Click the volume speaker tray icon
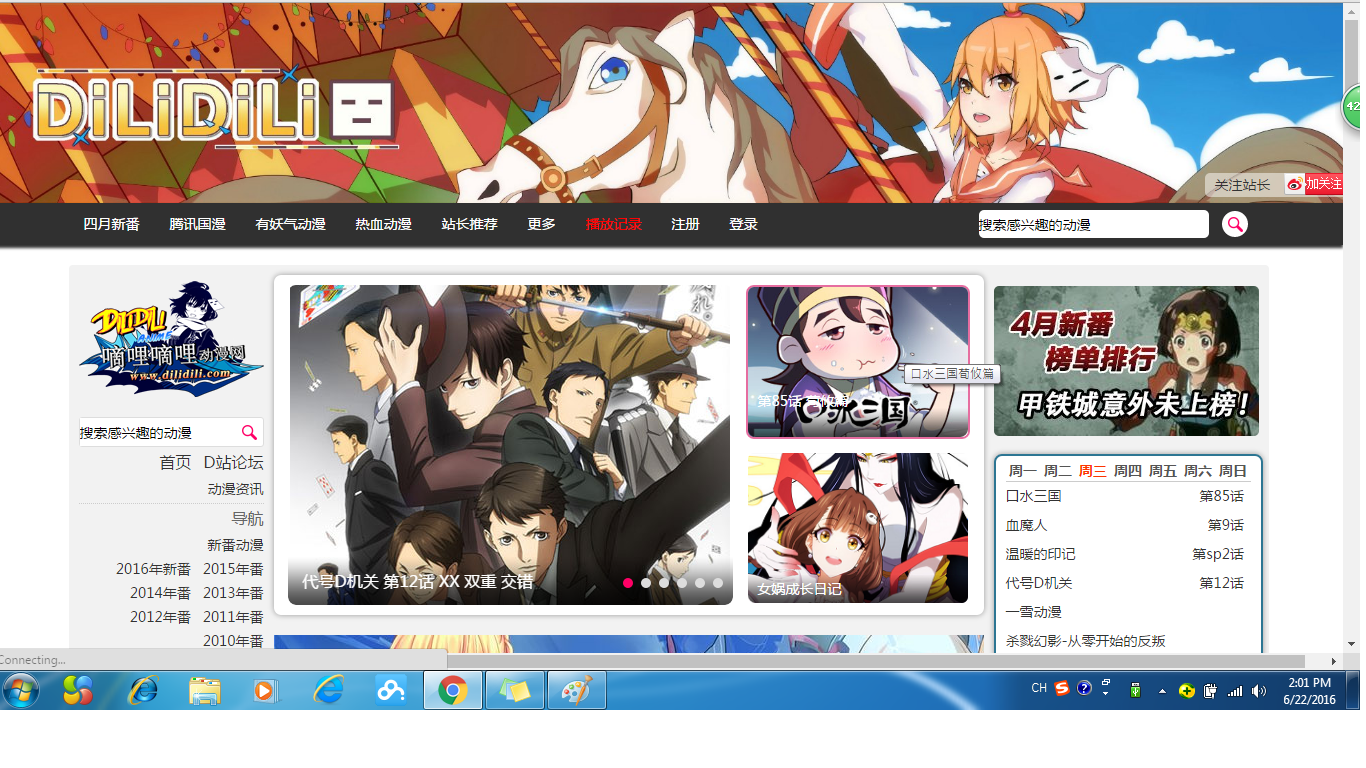 pyautogui.click(x=1259, y=690)
